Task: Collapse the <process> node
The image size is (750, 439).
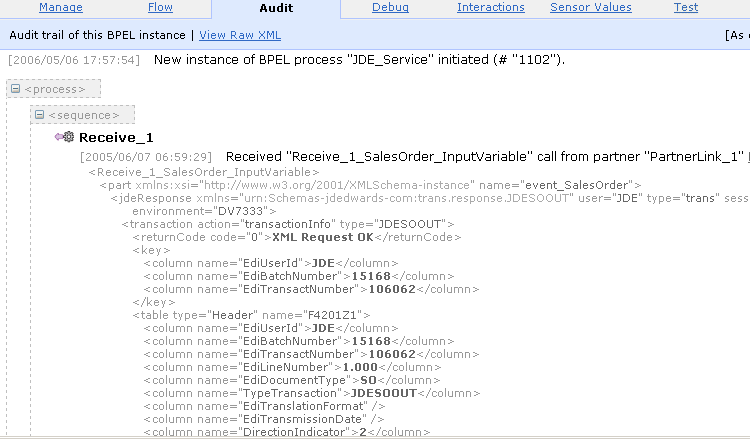Action: click(15, 88)
